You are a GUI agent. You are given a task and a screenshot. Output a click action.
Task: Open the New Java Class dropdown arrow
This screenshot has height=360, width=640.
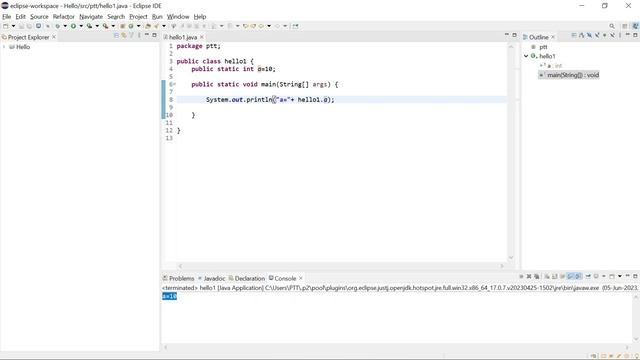pos(139,26)
